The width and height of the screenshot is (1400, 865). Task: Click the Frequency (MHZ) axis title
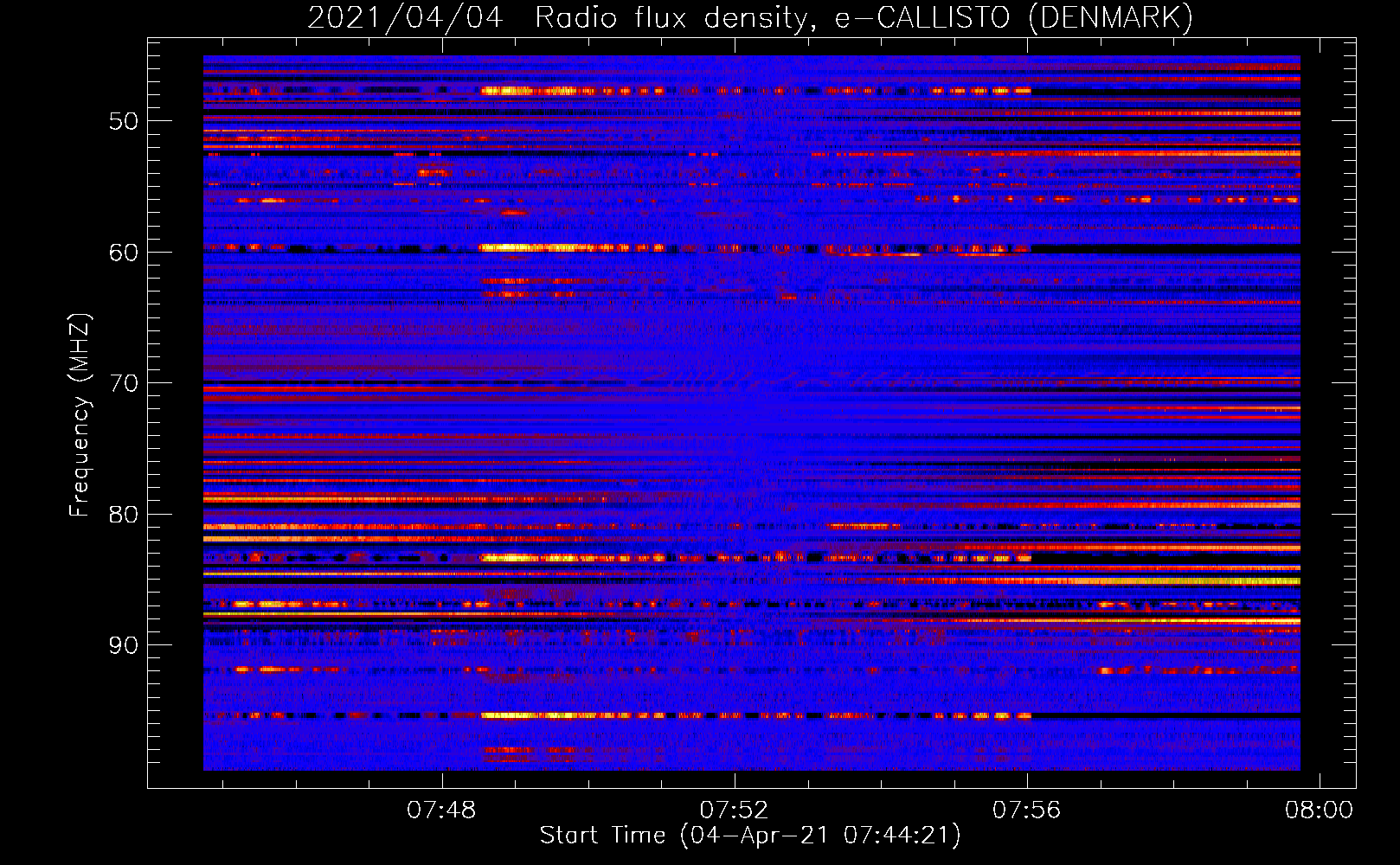80,414
